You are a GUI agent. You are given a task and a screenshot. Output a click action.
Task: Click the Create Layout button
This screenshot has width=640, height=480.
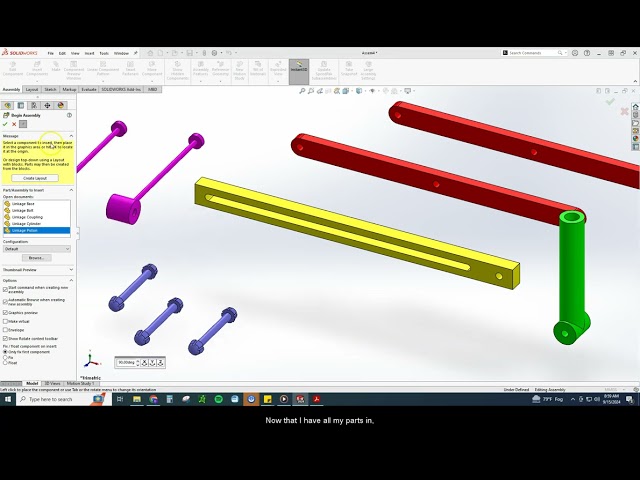coord(35,178)
